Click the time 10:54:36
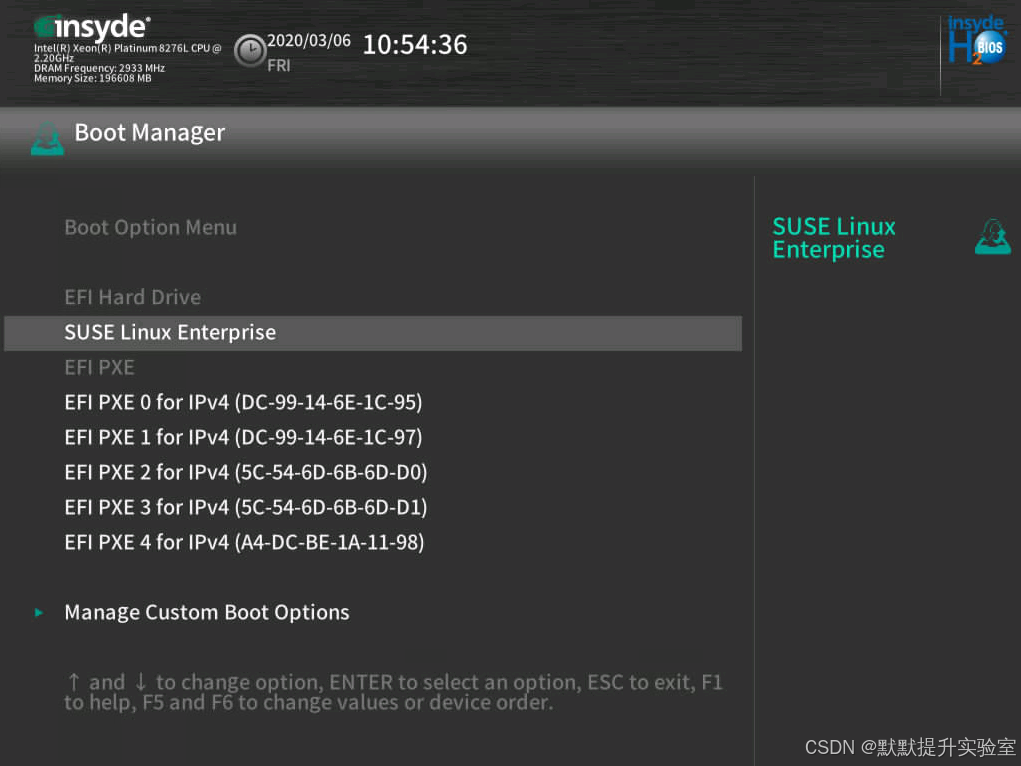 (x=415, y=45)
